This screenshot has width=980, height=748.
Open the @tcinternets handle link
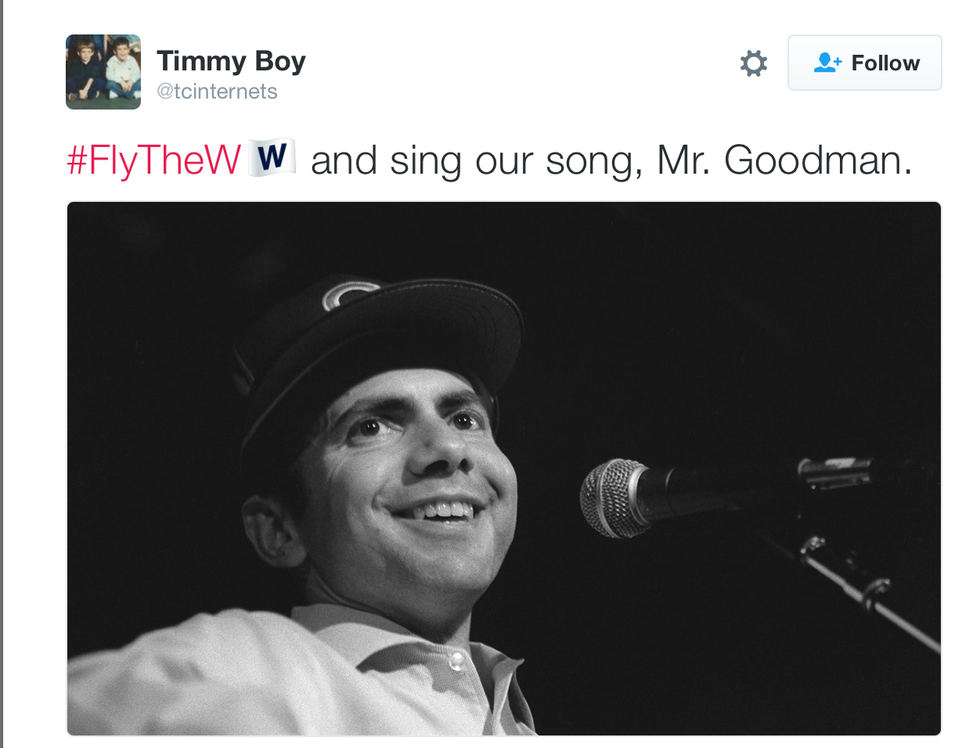tap(217, 92)
